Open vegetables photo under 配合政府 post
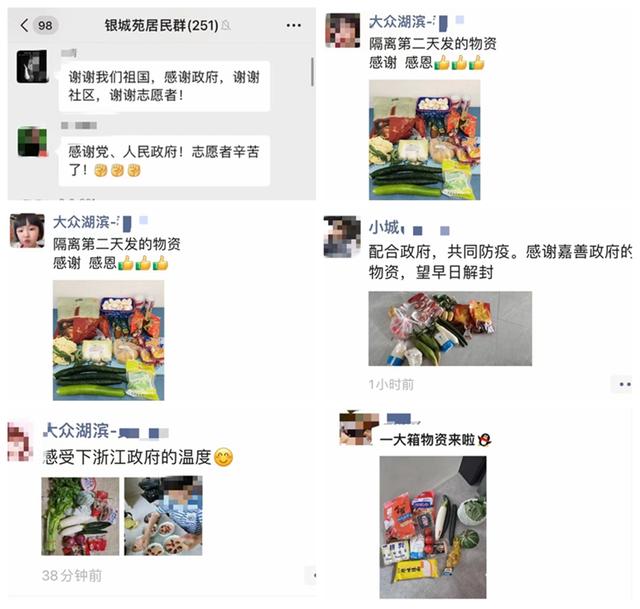The width and height of the screenshot is (640, 609). [x=450, y=329]
